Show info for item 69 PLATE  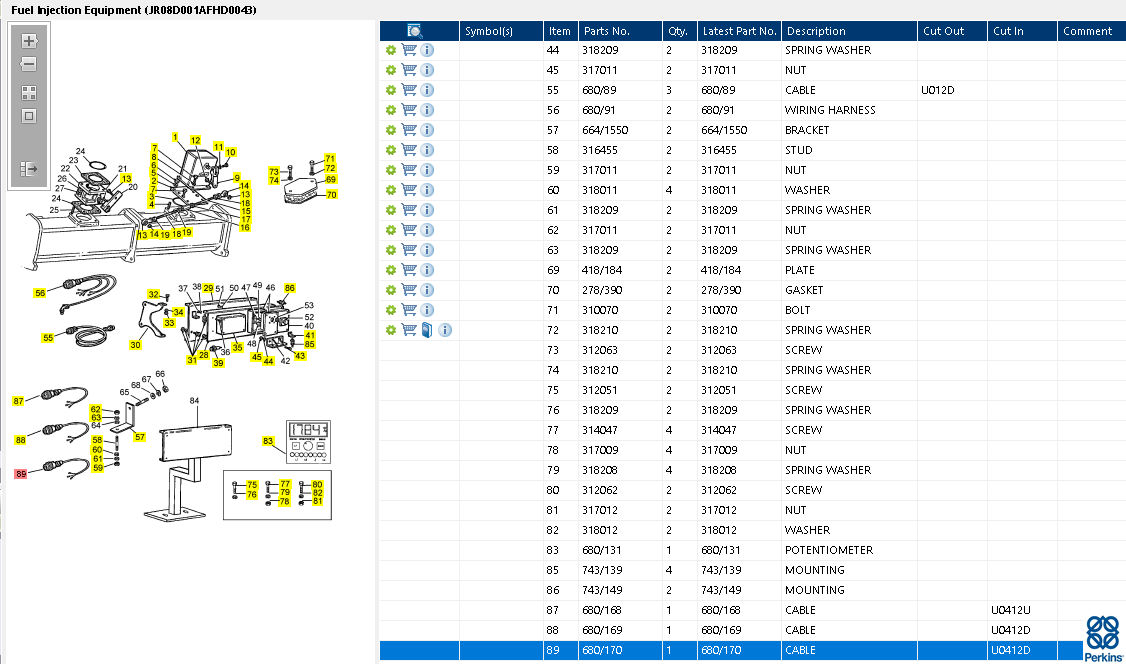[427, 270]
